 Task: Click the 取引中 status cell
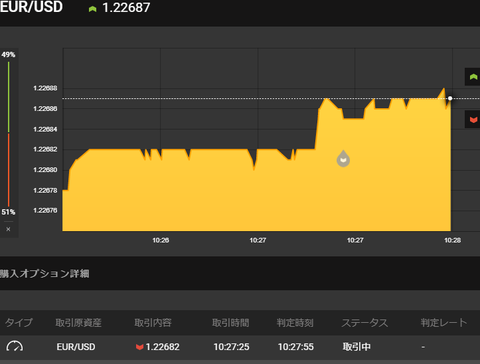coord(357,347)
